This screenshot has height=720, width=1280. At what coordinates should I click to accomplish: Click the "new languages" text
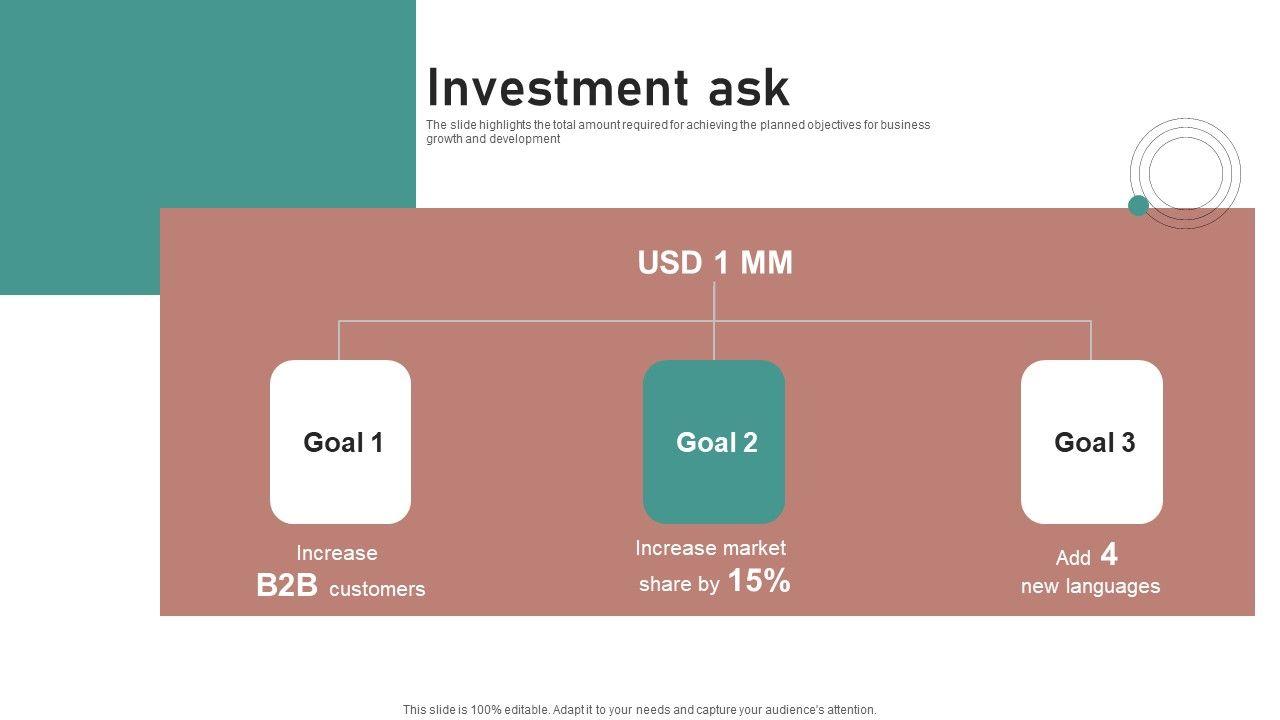click(1090, 587)
